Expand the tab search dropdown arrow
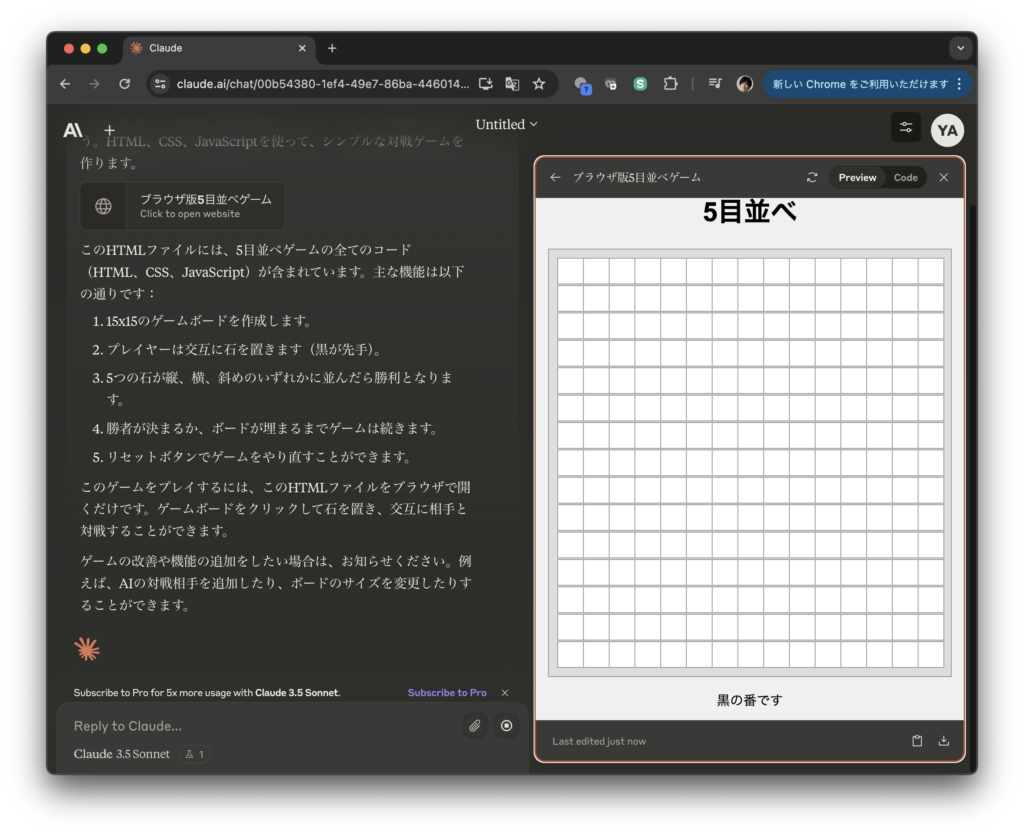 click(960, 48)
